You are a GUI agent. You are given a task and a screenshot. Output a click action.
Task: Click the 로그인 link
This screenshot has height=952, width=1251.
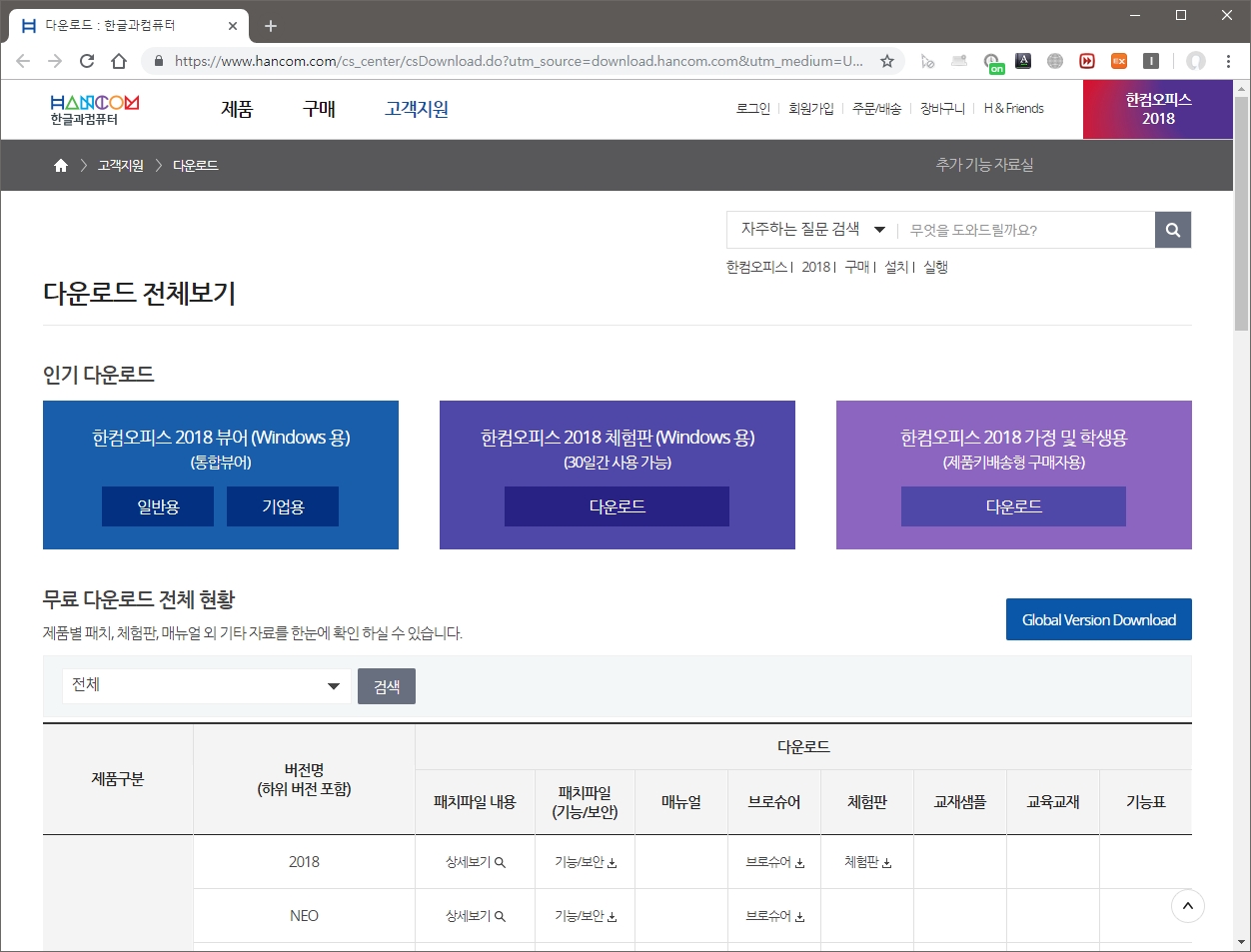(753, 109)
